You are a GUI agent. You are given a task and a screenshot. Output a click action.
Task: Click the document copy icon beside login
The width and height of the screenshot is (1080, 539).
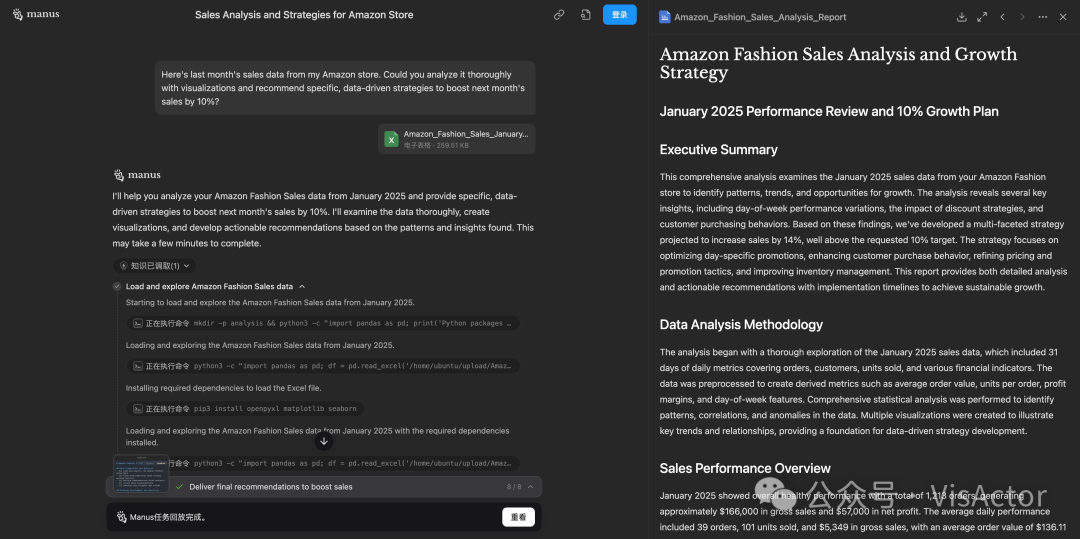tap(585, 15)
